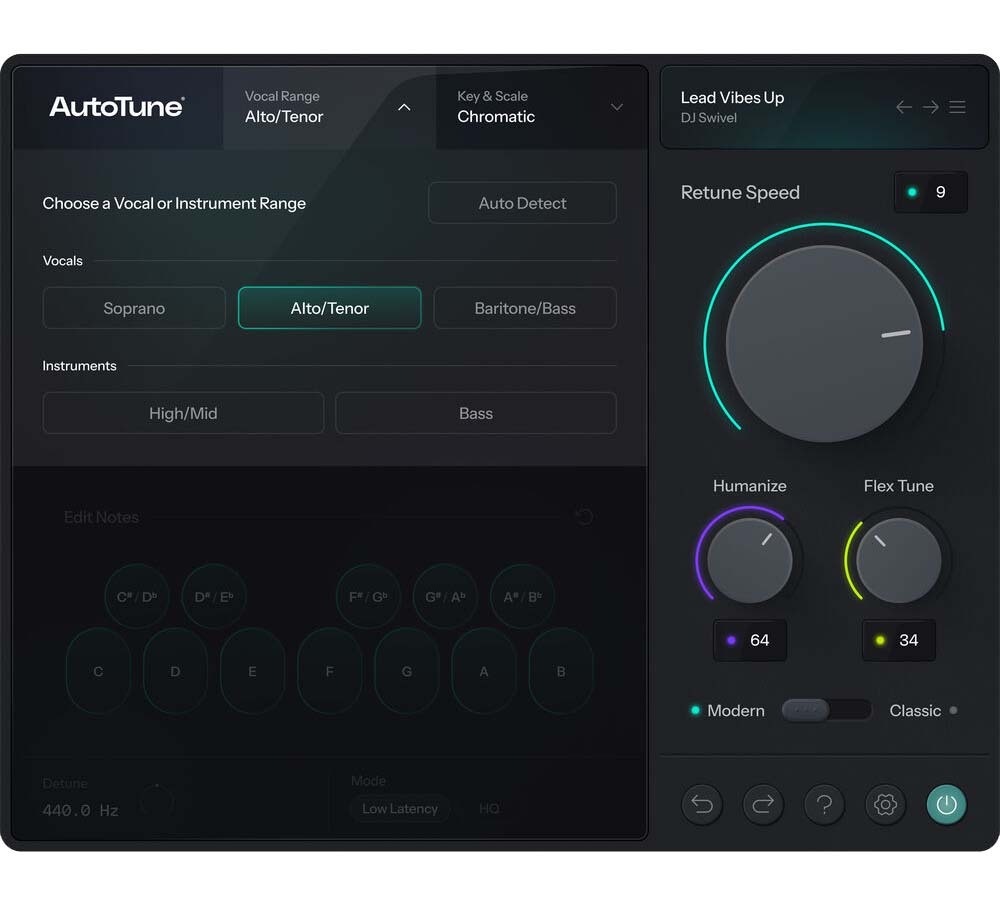Open the settings gear button
The image size is (1000, 902).
(885, 804)
